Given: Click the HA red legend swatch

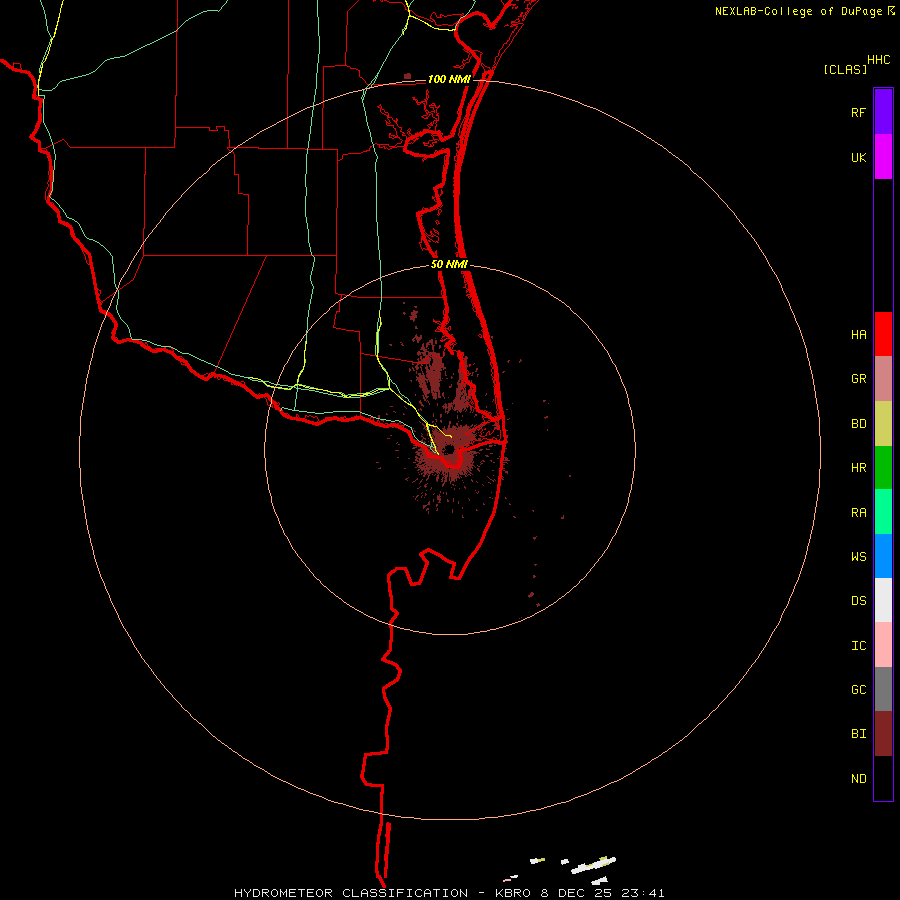Looking at the screenshot, I should pyautogui.click(x=883, y=334).
